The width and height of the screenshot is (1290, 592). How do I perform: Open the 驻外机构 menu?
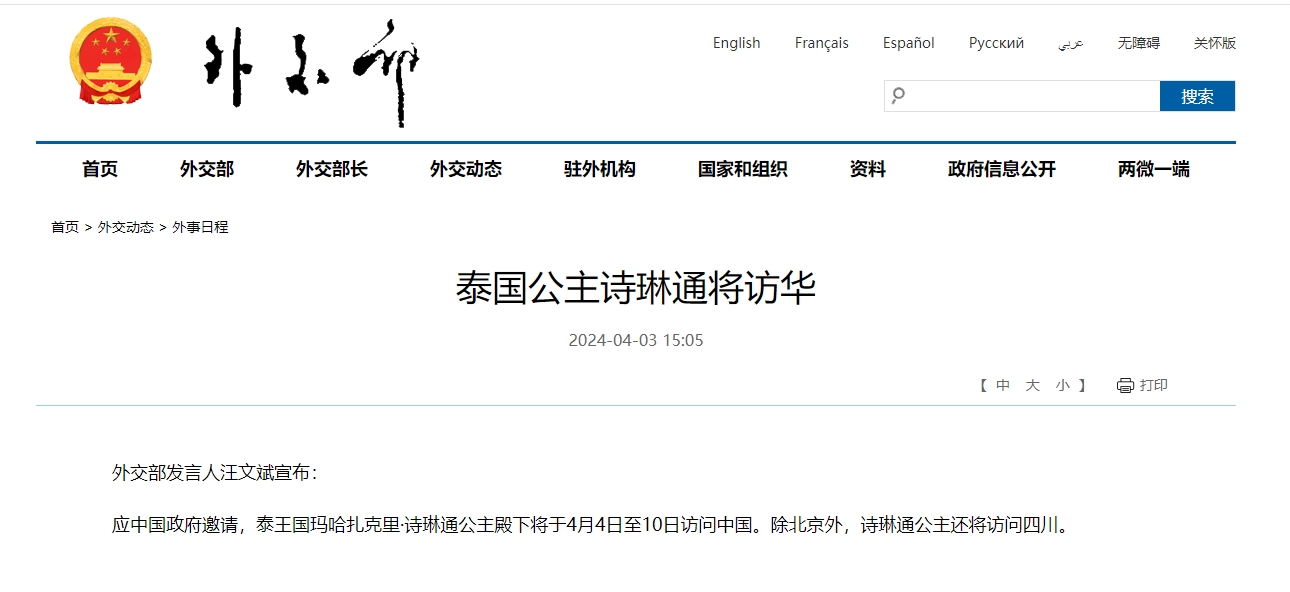tap(599, 170)
